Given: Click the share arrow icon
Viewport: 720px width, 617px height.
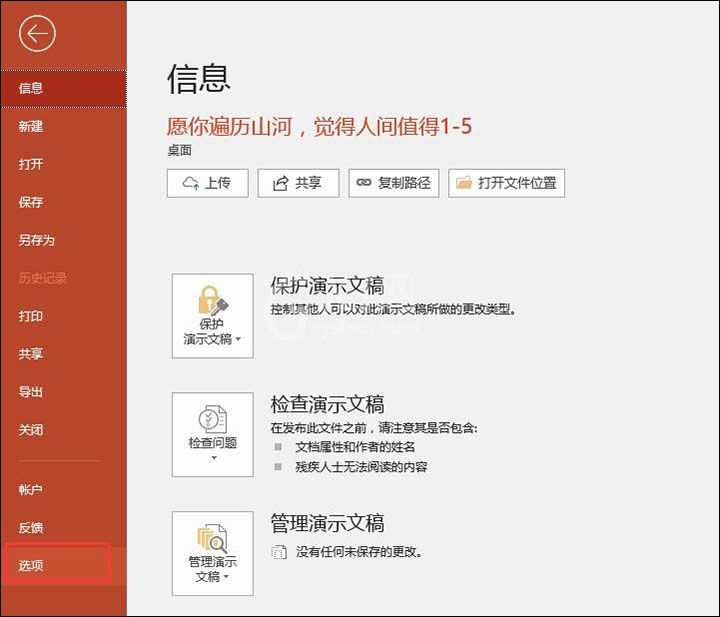Looking at the screenshot, I should [281, 183].
